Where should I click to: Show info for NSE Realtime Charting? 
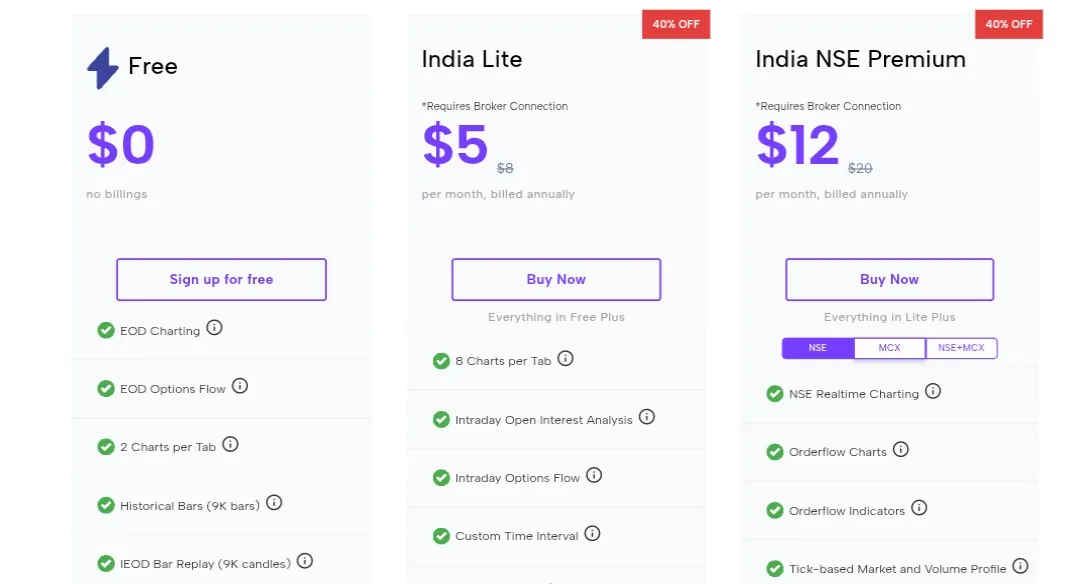pyautogui.click(x=933, y=391)
